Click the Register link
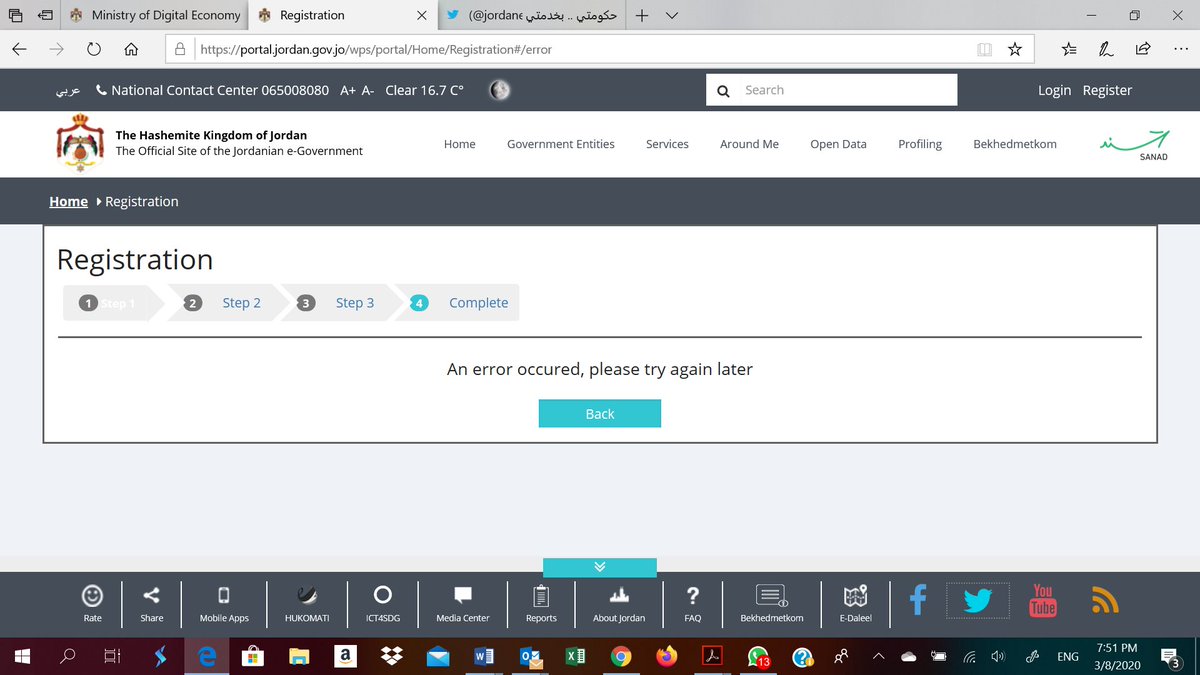This screenshot has height=675, width=1200. click(x=1107, y=90)
